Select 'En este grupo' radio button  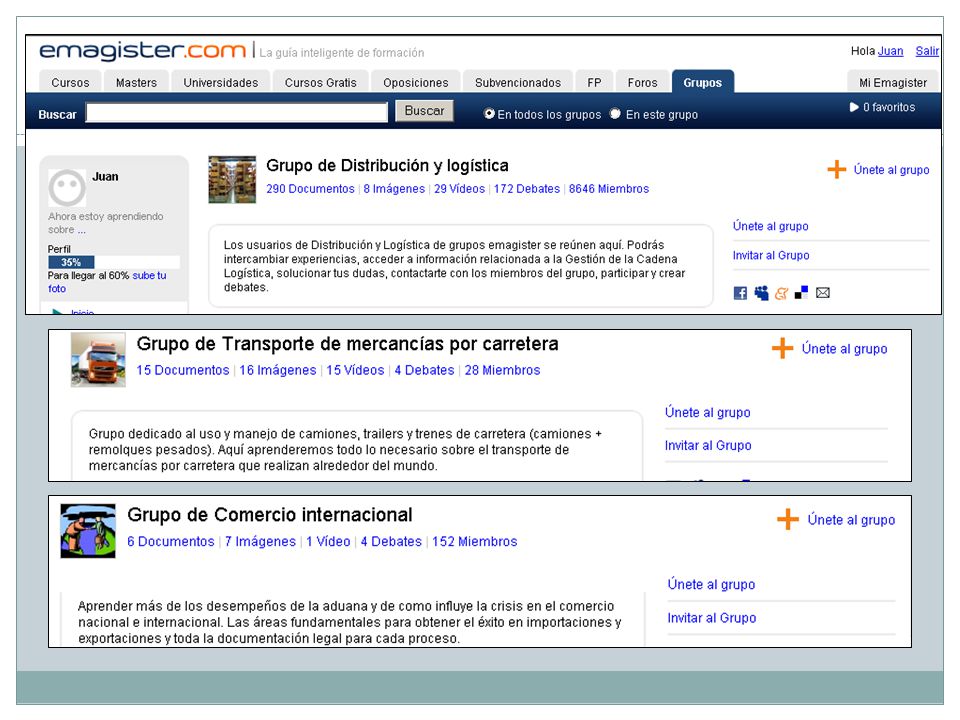(x=615, y=114)
